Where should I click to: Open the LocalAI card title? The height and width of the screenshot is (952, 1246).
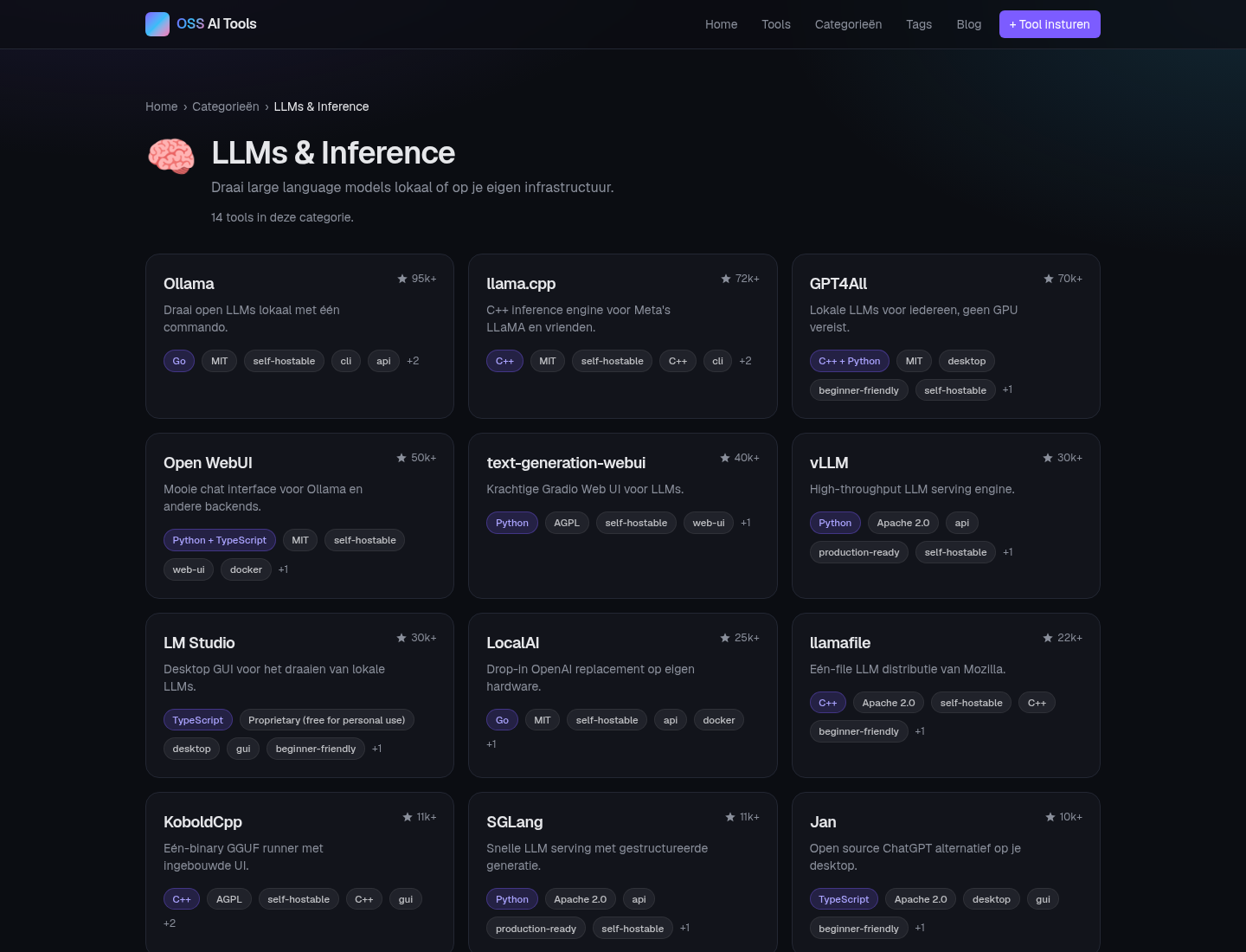tap(513, 643)
